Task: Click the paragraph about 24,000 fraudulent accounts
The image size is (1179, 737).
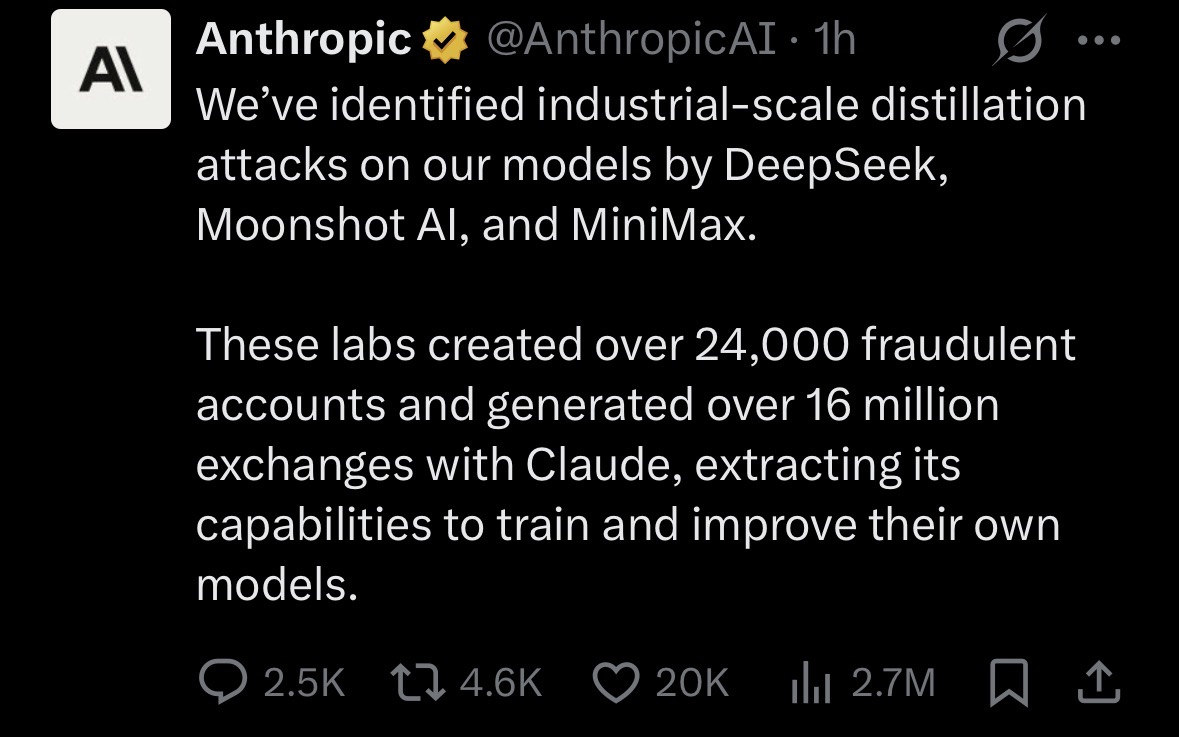Action: coord(635,464)
